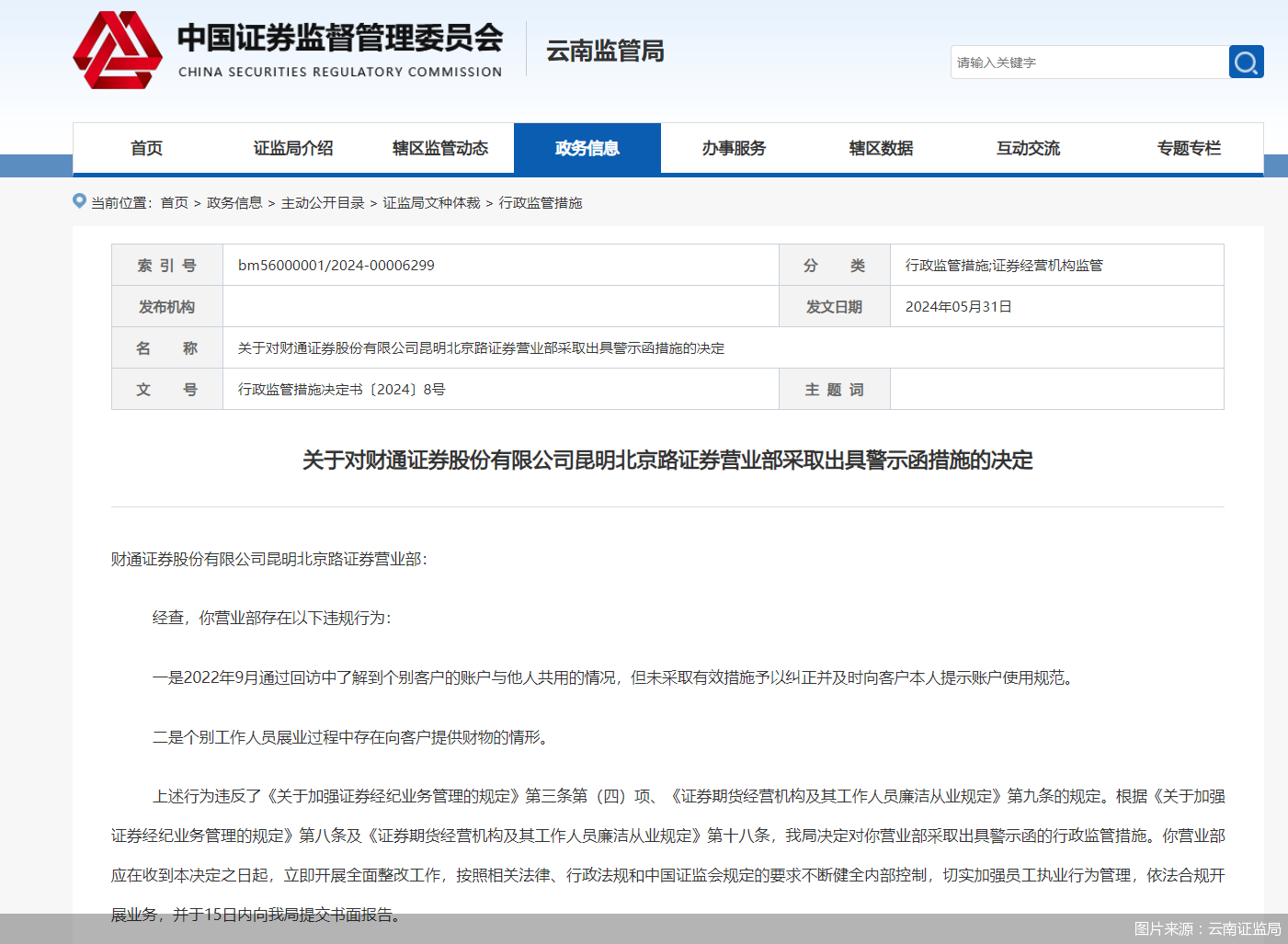Click the document number 行政监管措施决定书〔2024〕8号

342,389
